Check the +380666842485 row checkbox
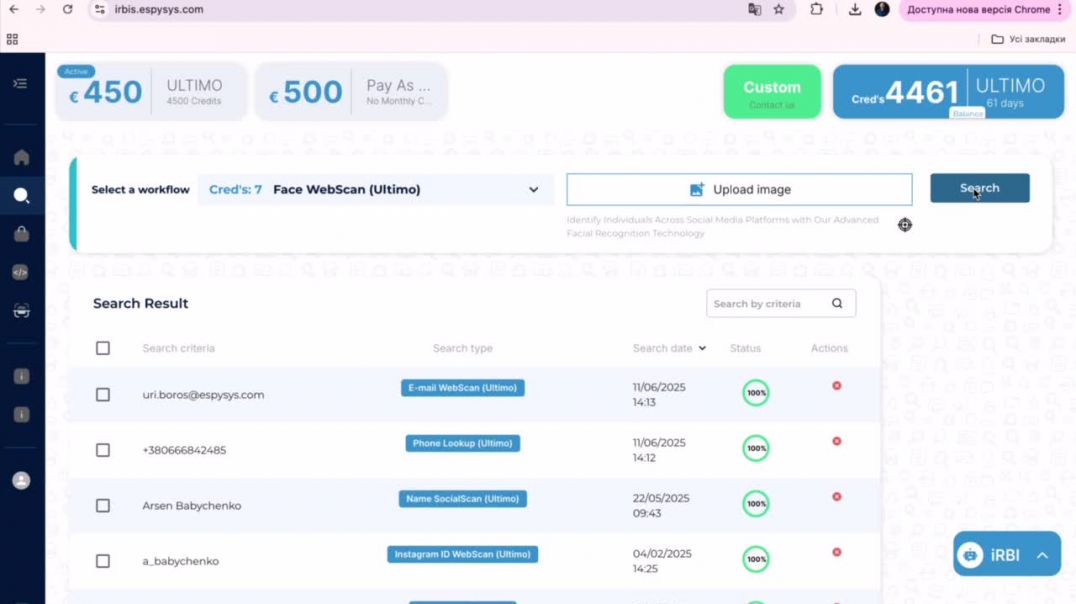Viewport: 1076px width, 604px height. [103, 450]
